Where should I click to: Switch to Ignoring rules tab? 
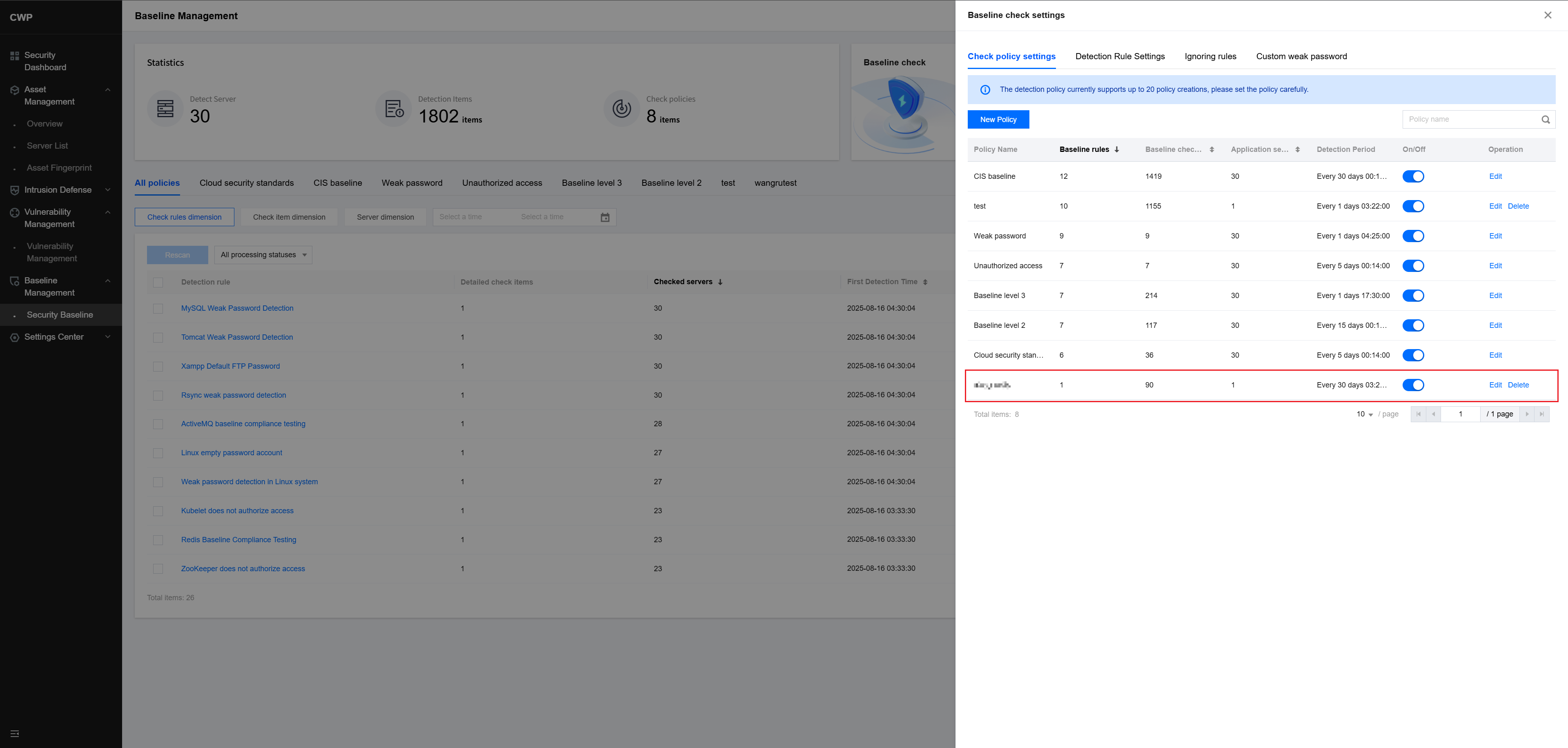click(x=1210, y=57)
